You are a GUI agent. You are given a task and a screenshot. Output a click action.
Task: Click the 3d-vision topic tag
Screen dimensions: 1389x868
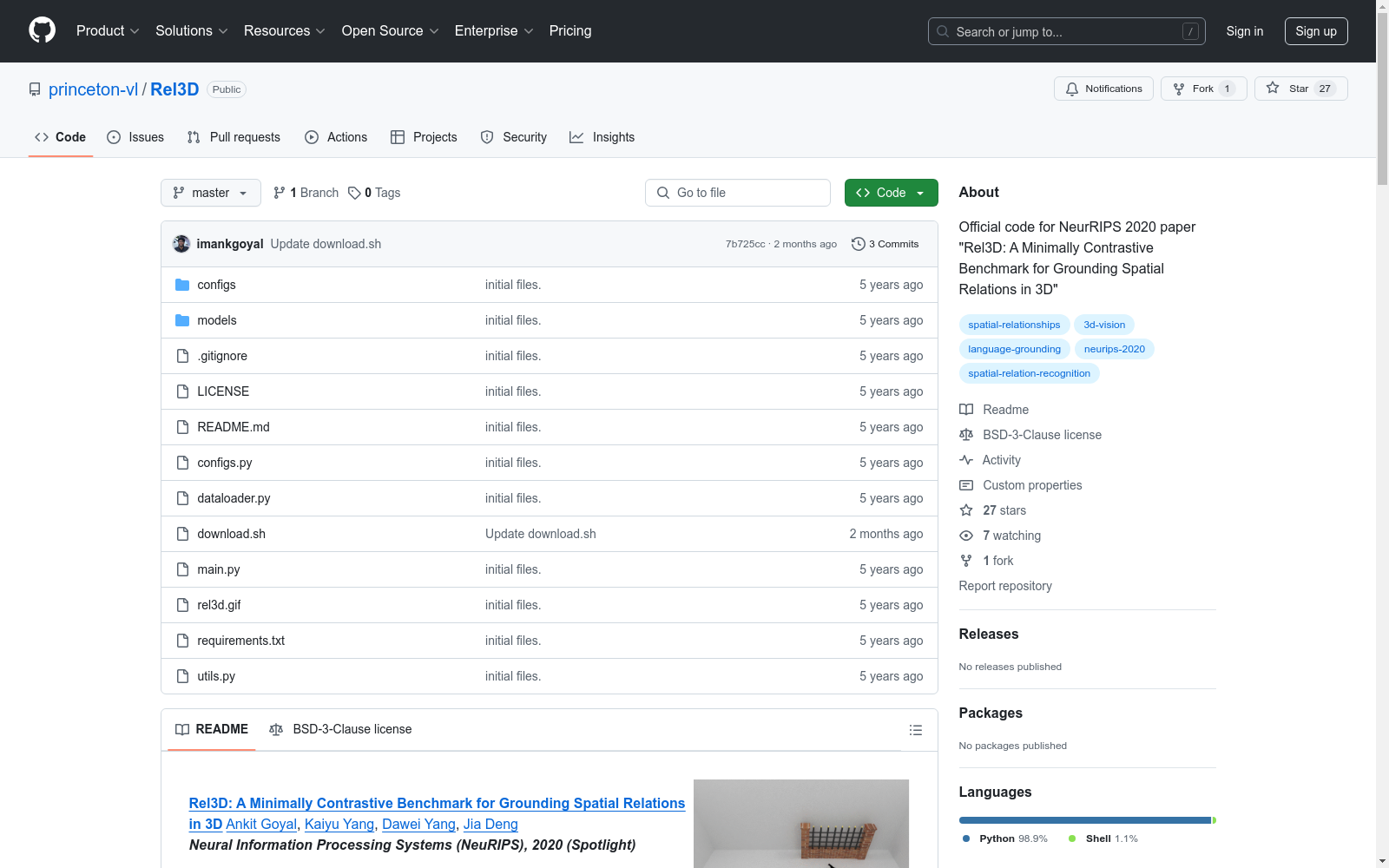tap(1104, 325)
